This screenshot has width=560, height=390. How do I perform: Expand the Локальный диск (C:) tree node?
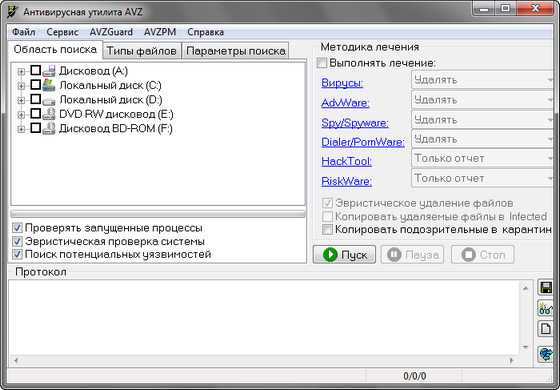pos(21,86)
